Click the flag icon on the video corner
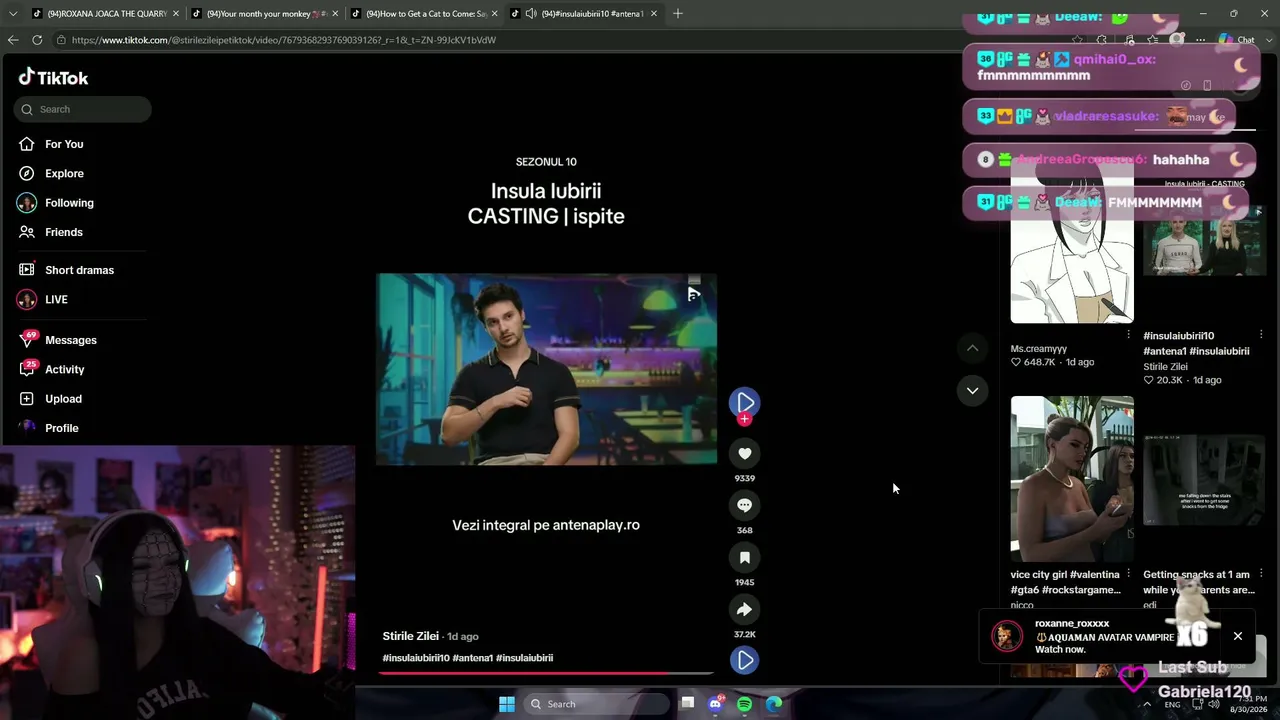This screenshot has height=720, width=1280. [694, 294]
